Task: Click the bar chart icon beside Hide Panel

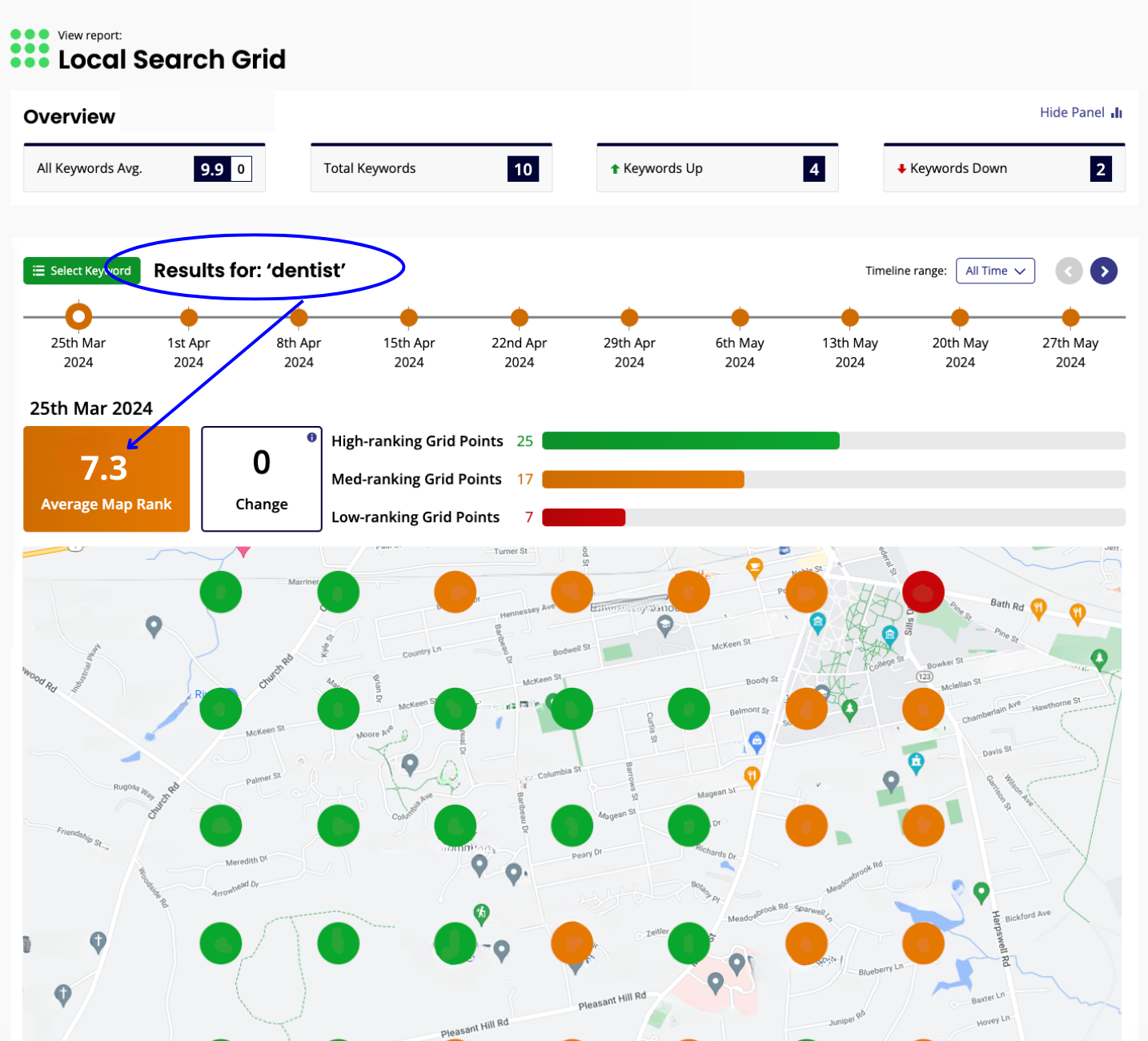Action: (x=1116, y=112)
